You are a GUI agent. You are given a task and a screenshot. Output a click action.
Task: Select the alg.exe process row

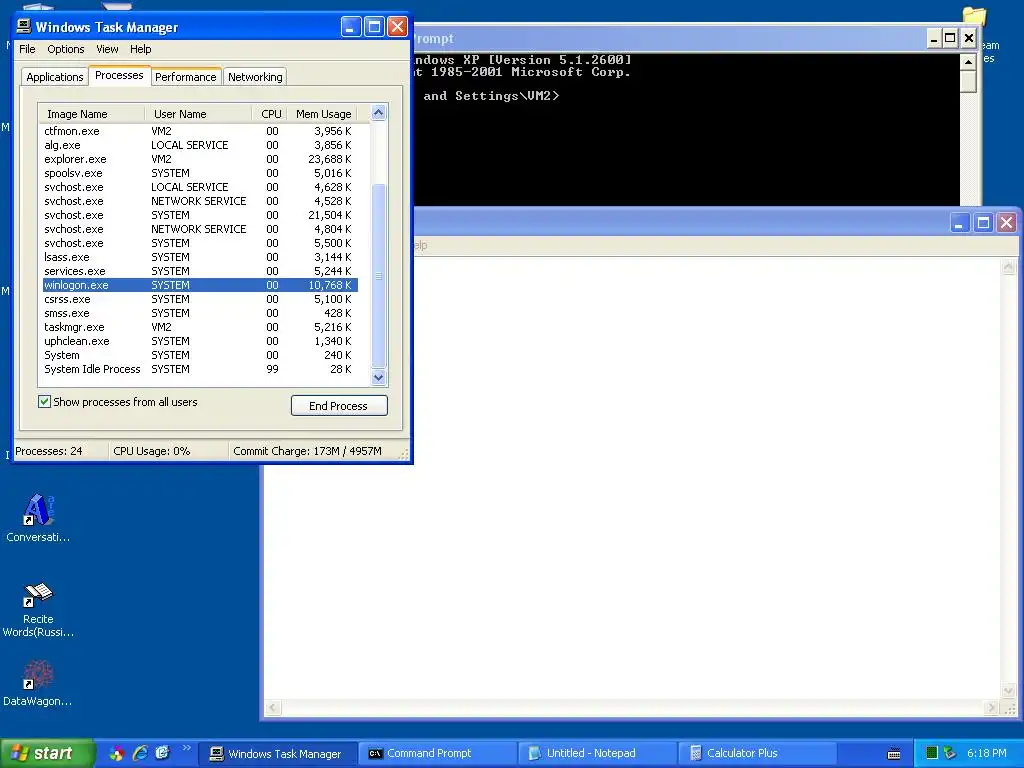pos(200,145)
